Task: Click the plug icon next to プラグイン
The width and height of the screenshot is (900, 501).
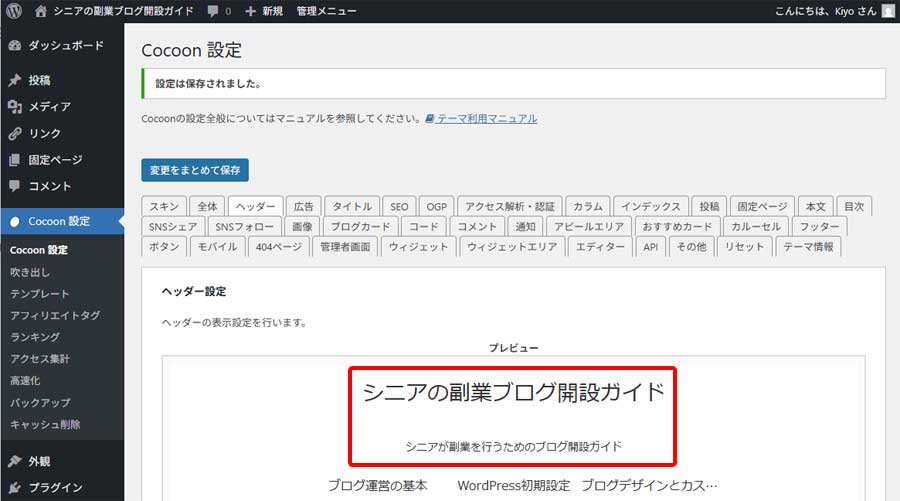Action: 15,487
